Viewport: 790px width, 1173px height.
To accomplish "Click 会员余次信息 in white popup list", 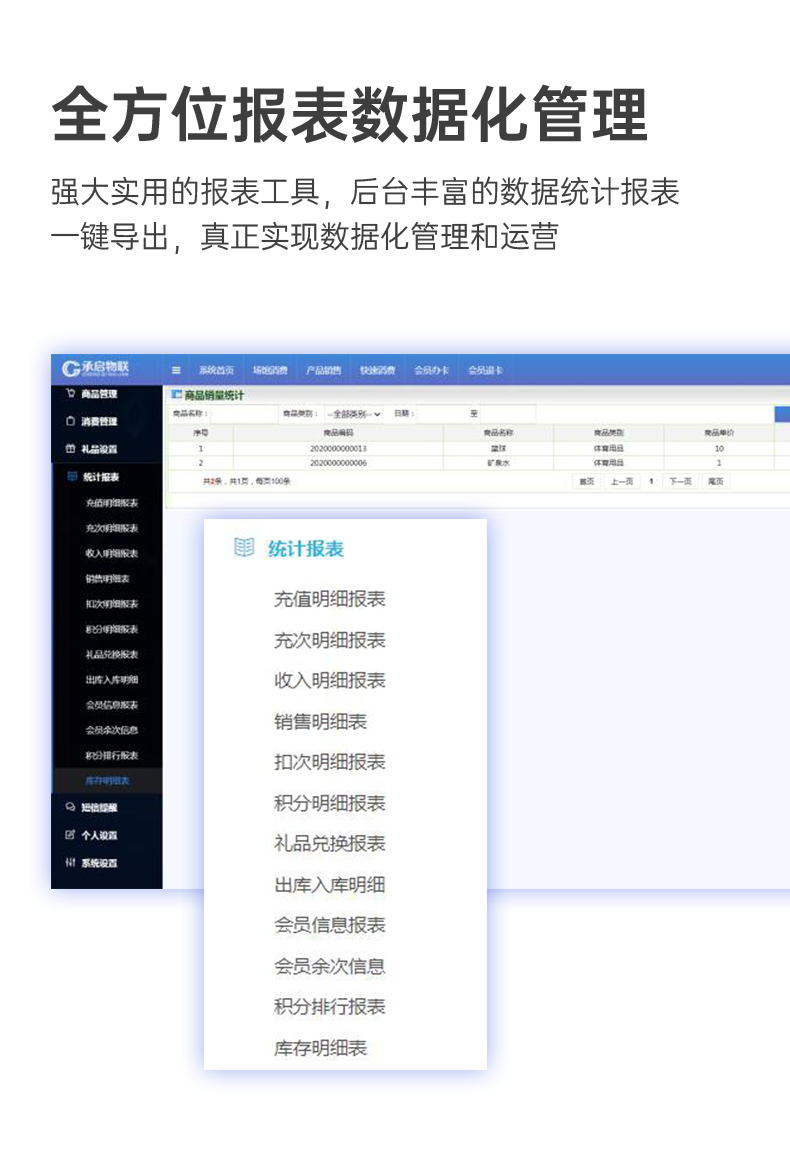I will point(329,967).
